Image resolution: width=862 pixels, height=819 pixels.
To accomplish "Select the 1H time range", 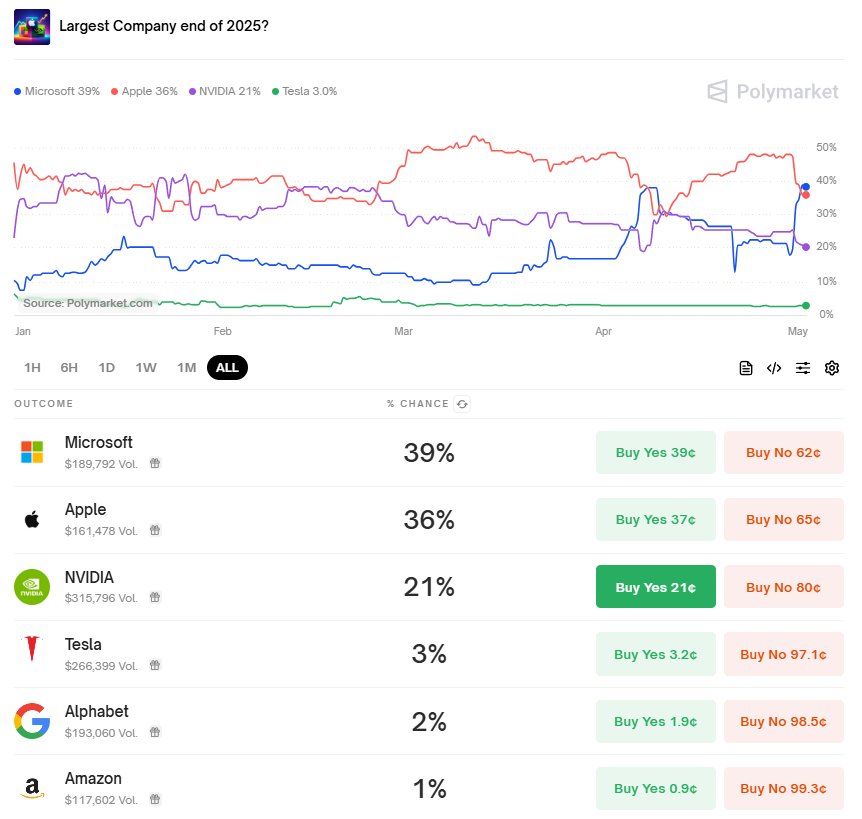I will [x=32, y=368].
